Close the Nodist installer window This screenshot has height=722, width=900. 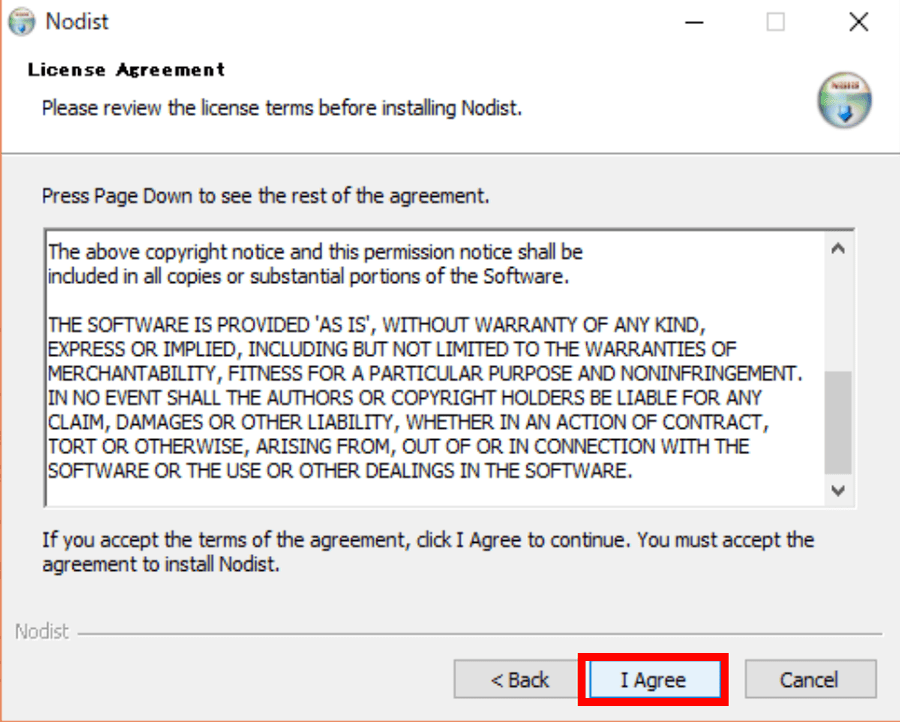point(858,22)
